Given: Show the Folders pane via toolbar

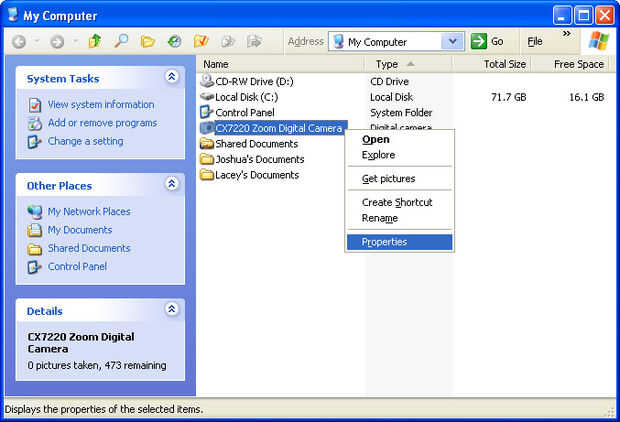Looking at the screenshot, I should pyautogui.click(x=147, y=41).
